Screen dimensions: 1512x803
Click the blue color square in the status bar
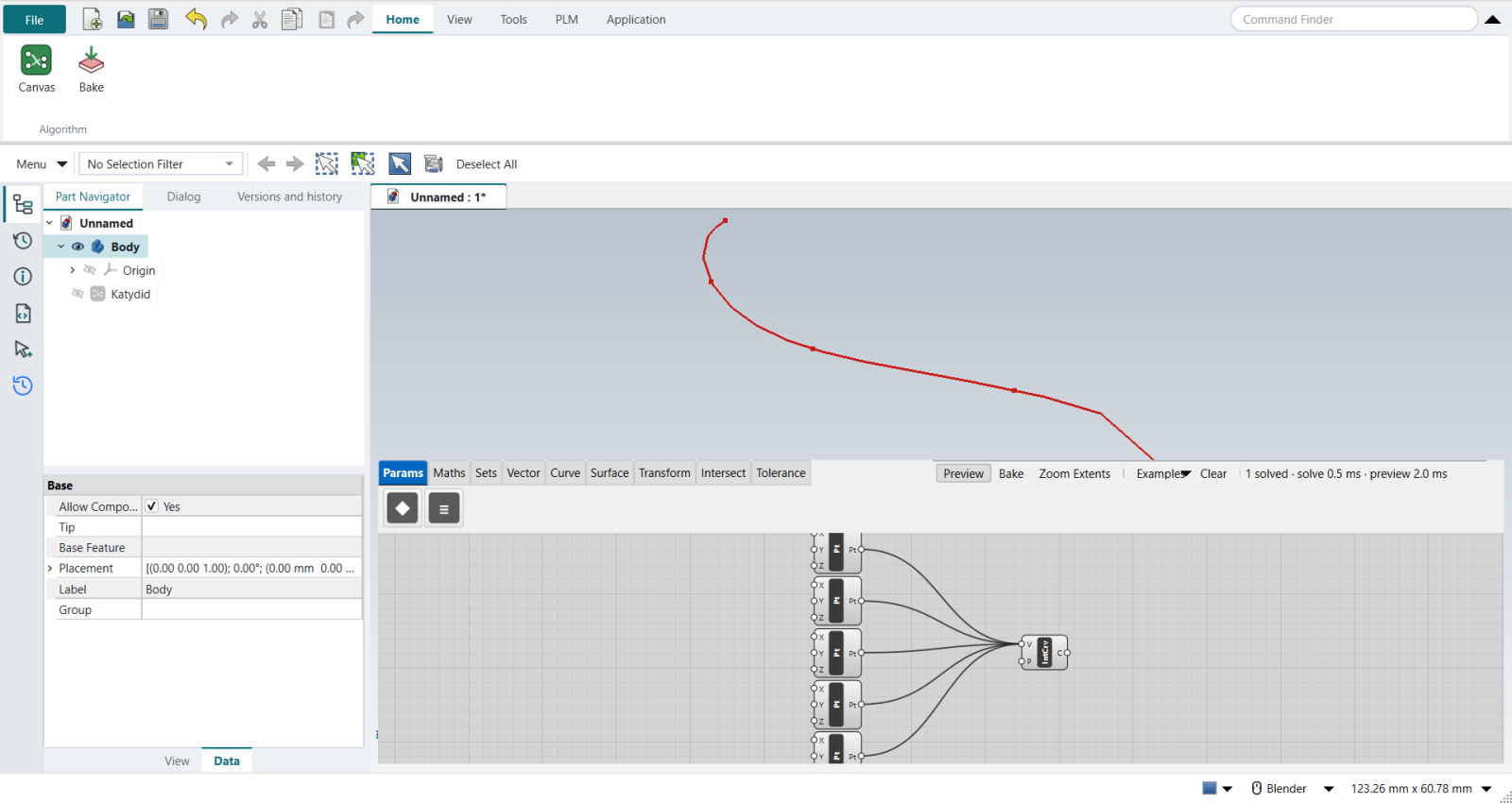1210,788
